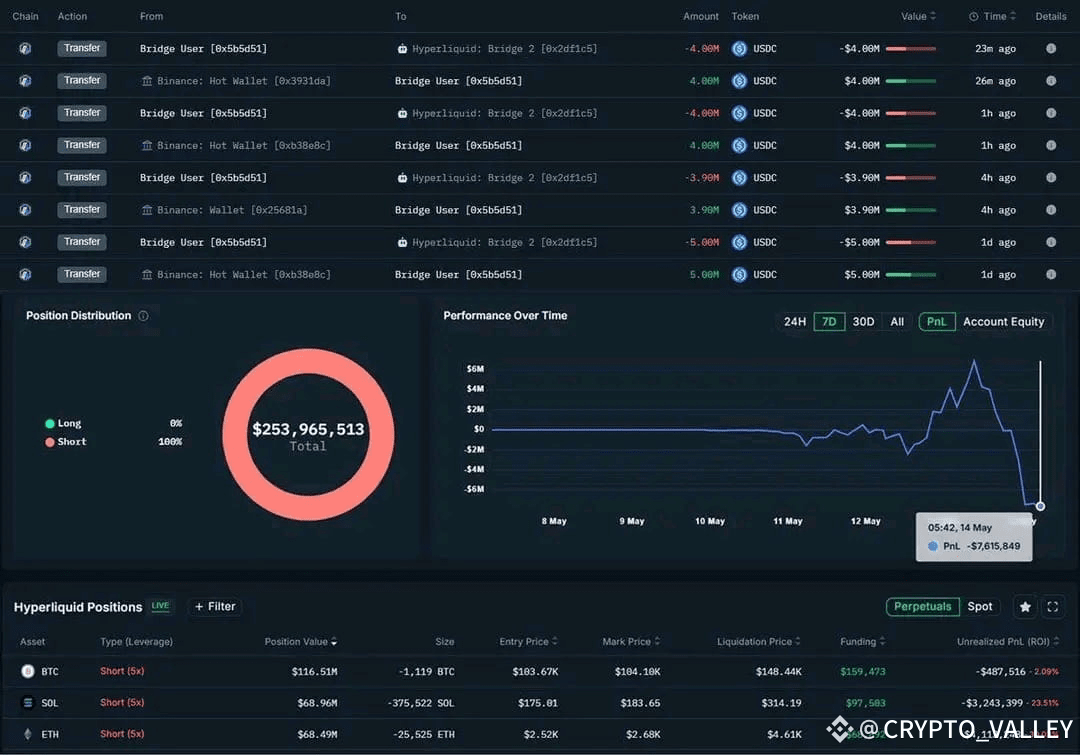Click Account Equity on the performance chart
This screenshot has width=1080, height=755.
click(x=1003, y=321)
